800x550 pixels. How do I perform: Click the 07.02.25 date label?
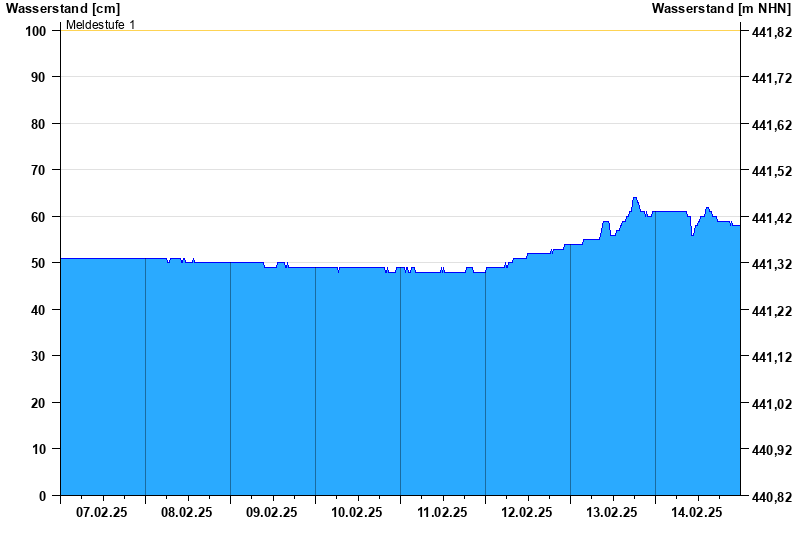click(x=102, y=513)
